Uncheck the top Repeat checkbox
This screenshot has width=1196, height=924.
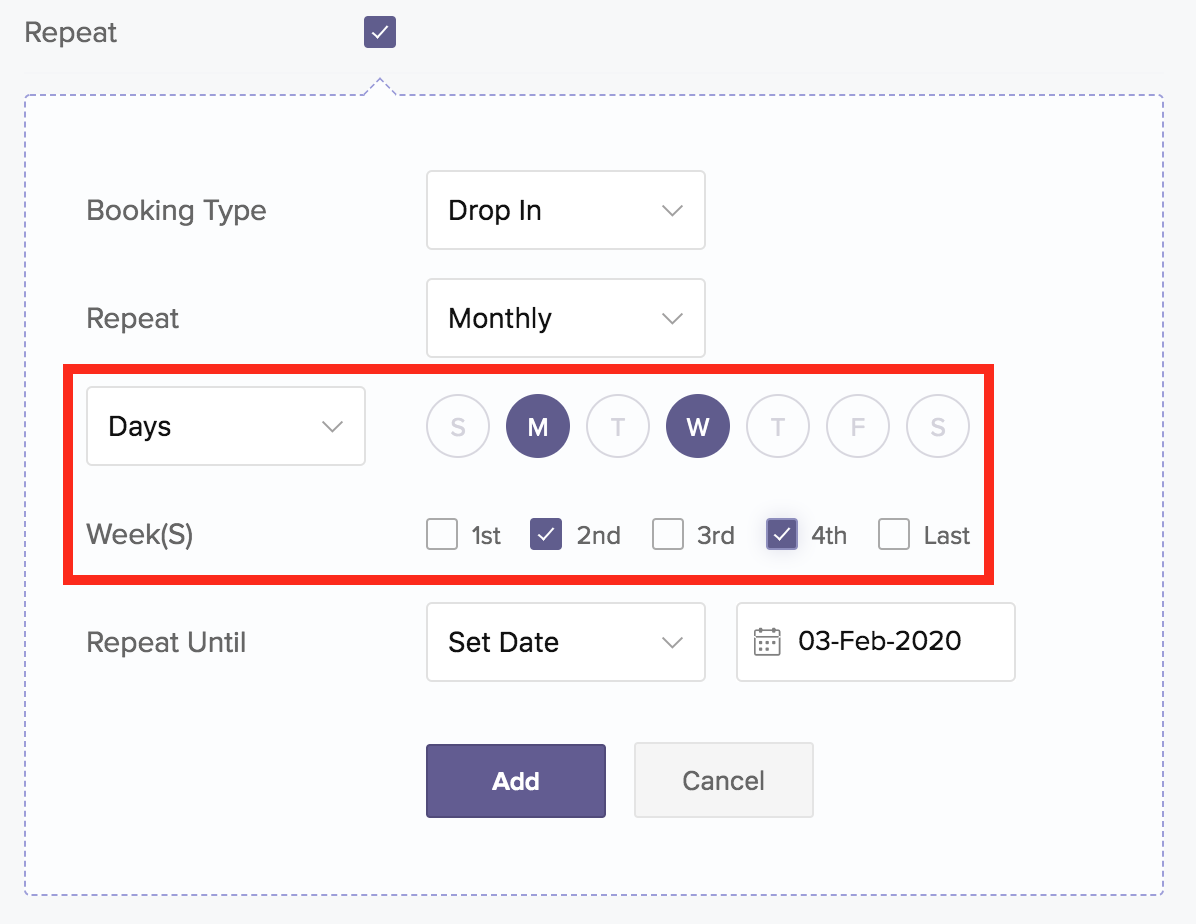(x=380, y=32)
